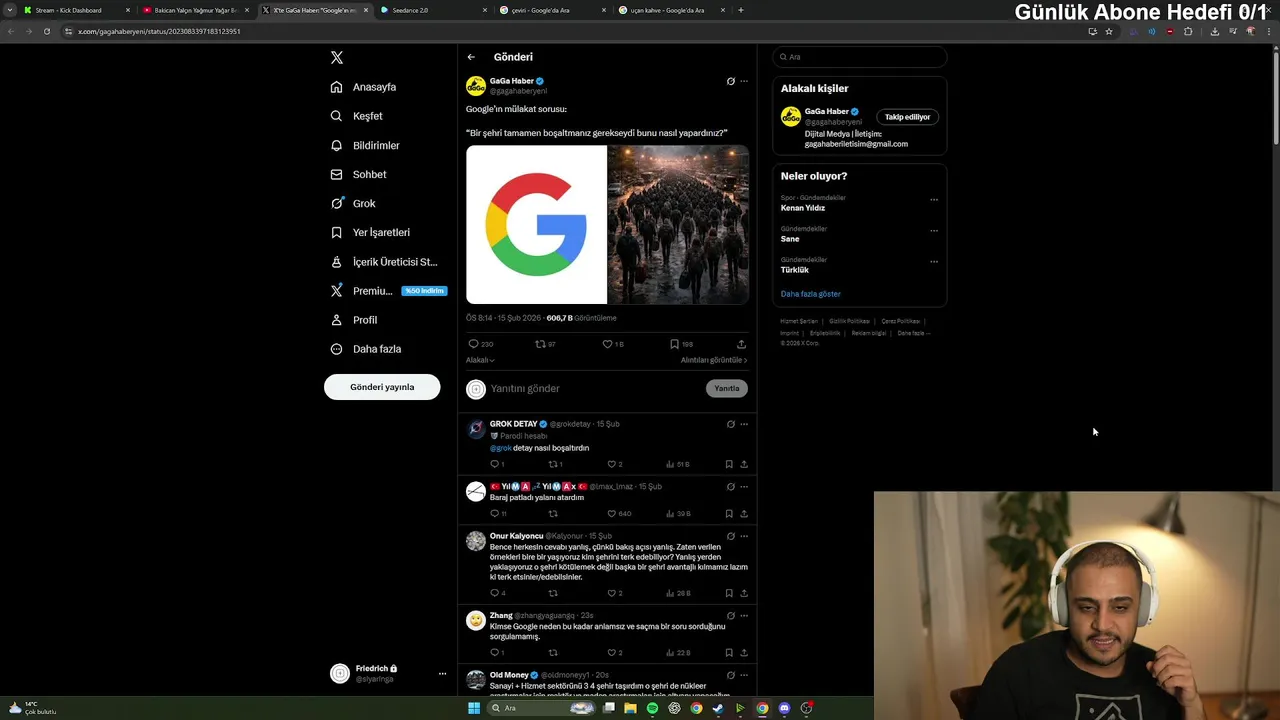Reload the page with the refresh button
Screen dimensions: 1280x720
(x=46, y=31)
